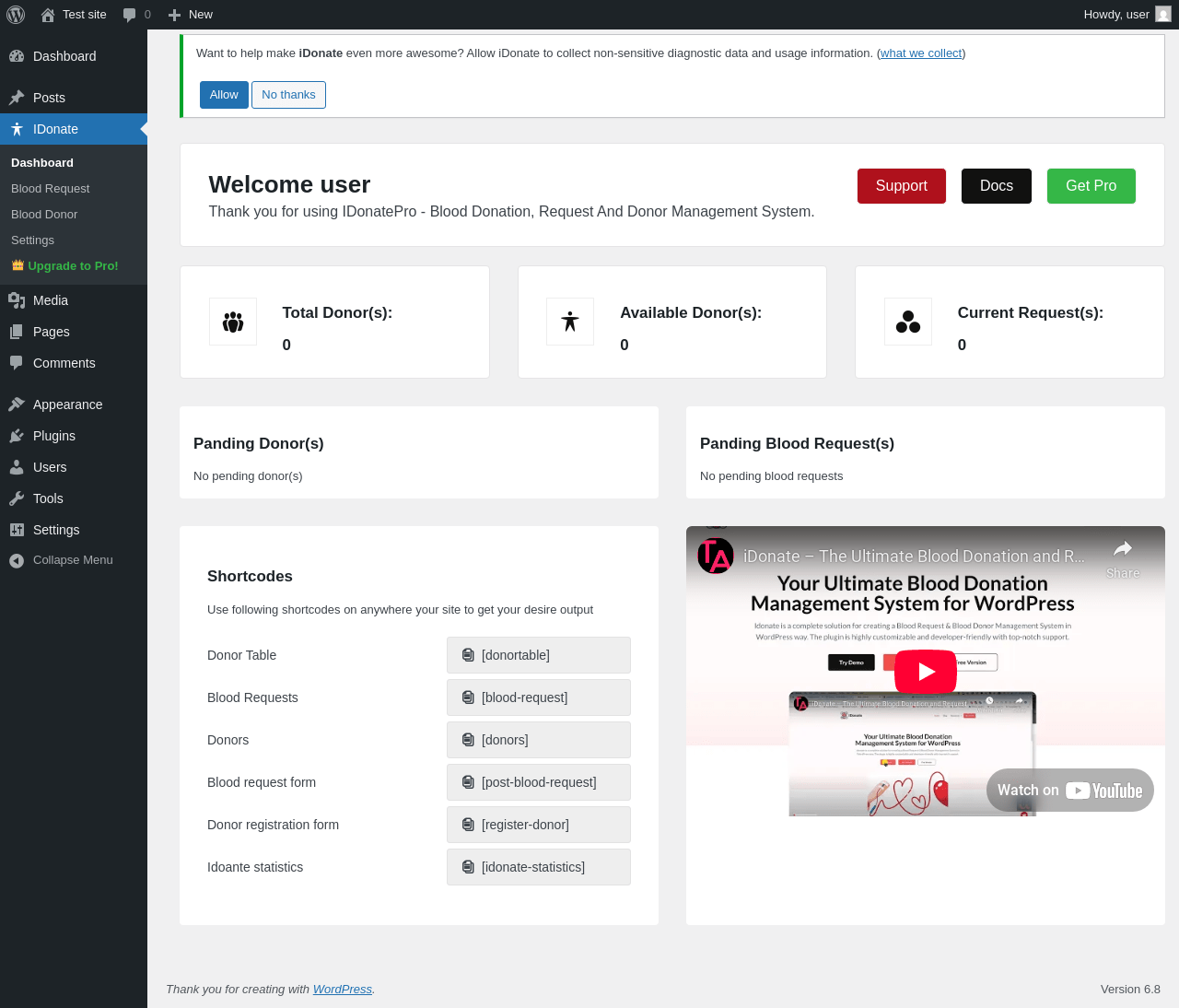Open the user avatar in admin bar

[1163, 14]
